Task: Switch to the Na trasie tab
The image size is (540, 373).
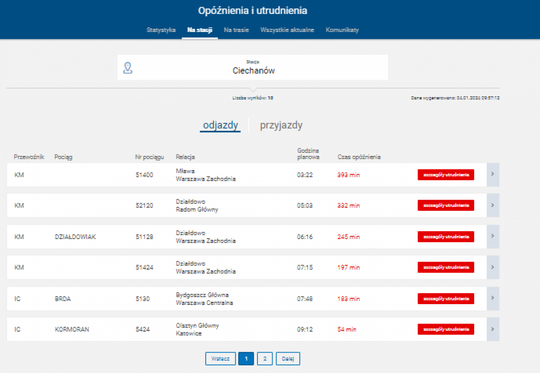Action: coord(236,30)
